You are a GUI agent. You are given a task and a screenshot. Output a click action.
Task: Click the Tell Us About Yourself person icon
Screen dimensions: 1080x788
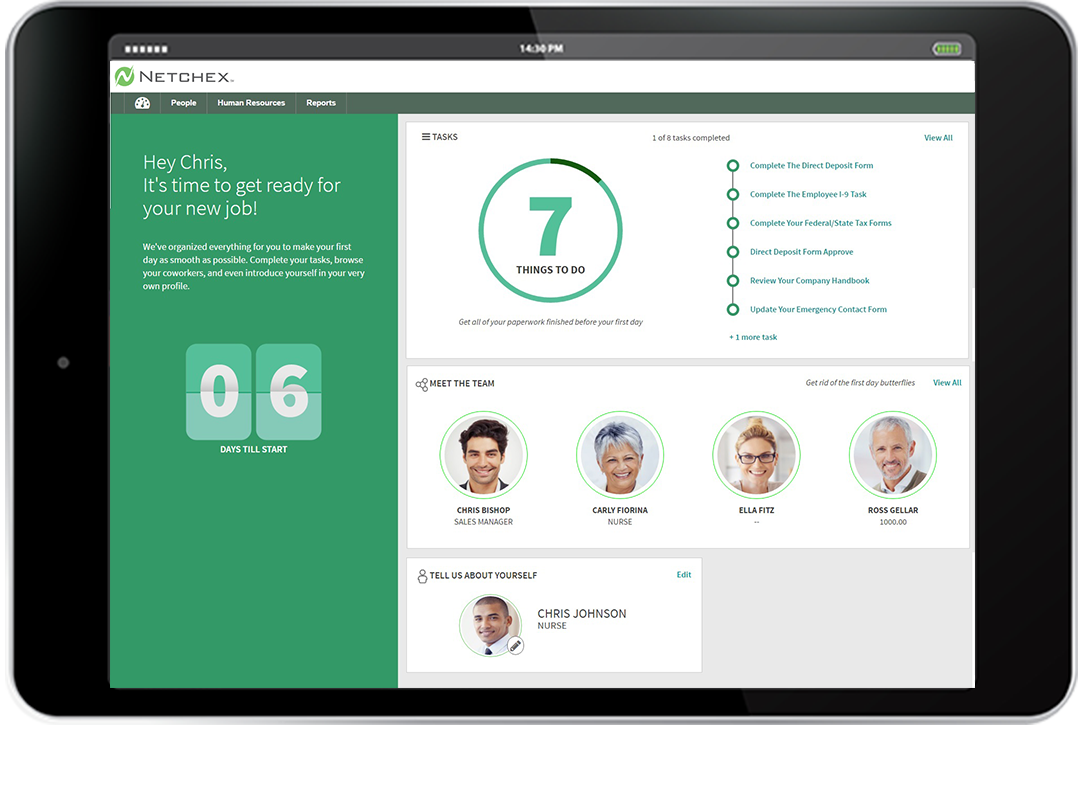coord(422,576)
